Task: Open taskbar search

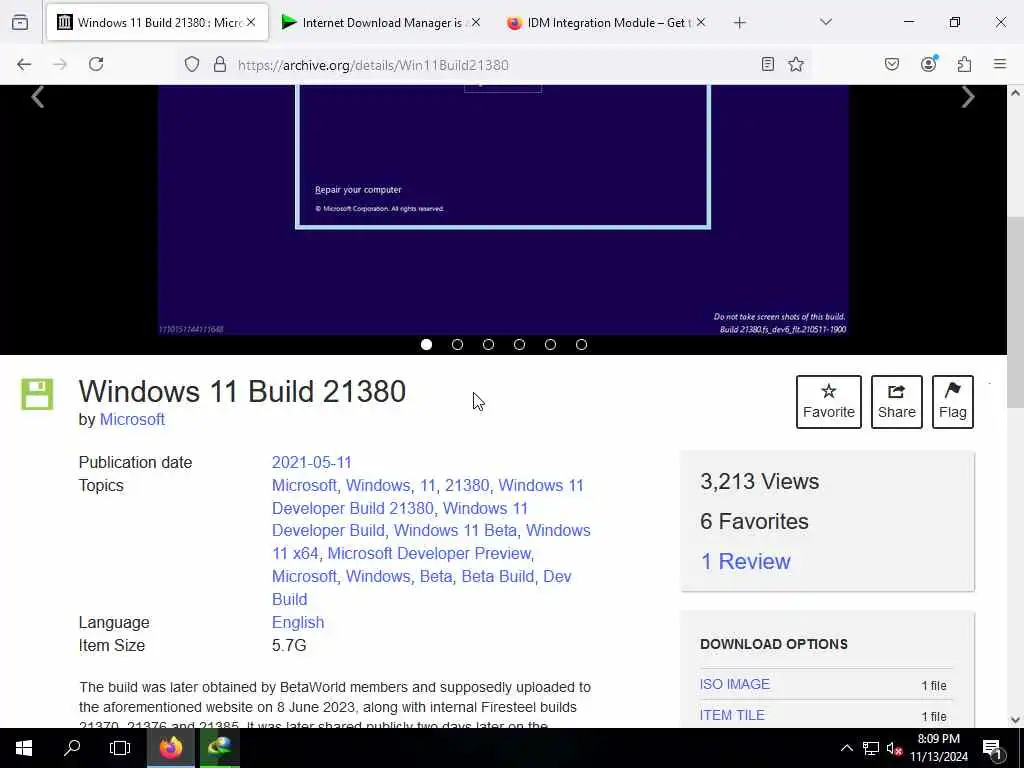Action: pyautogui.click(x=72, y=748)
